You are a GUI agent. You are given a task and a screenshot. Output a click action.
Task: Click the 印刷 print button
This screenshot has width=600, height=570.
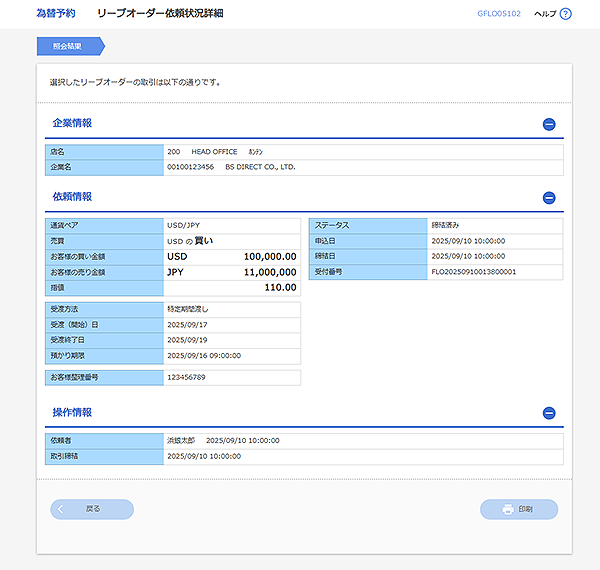coord(519,509)
